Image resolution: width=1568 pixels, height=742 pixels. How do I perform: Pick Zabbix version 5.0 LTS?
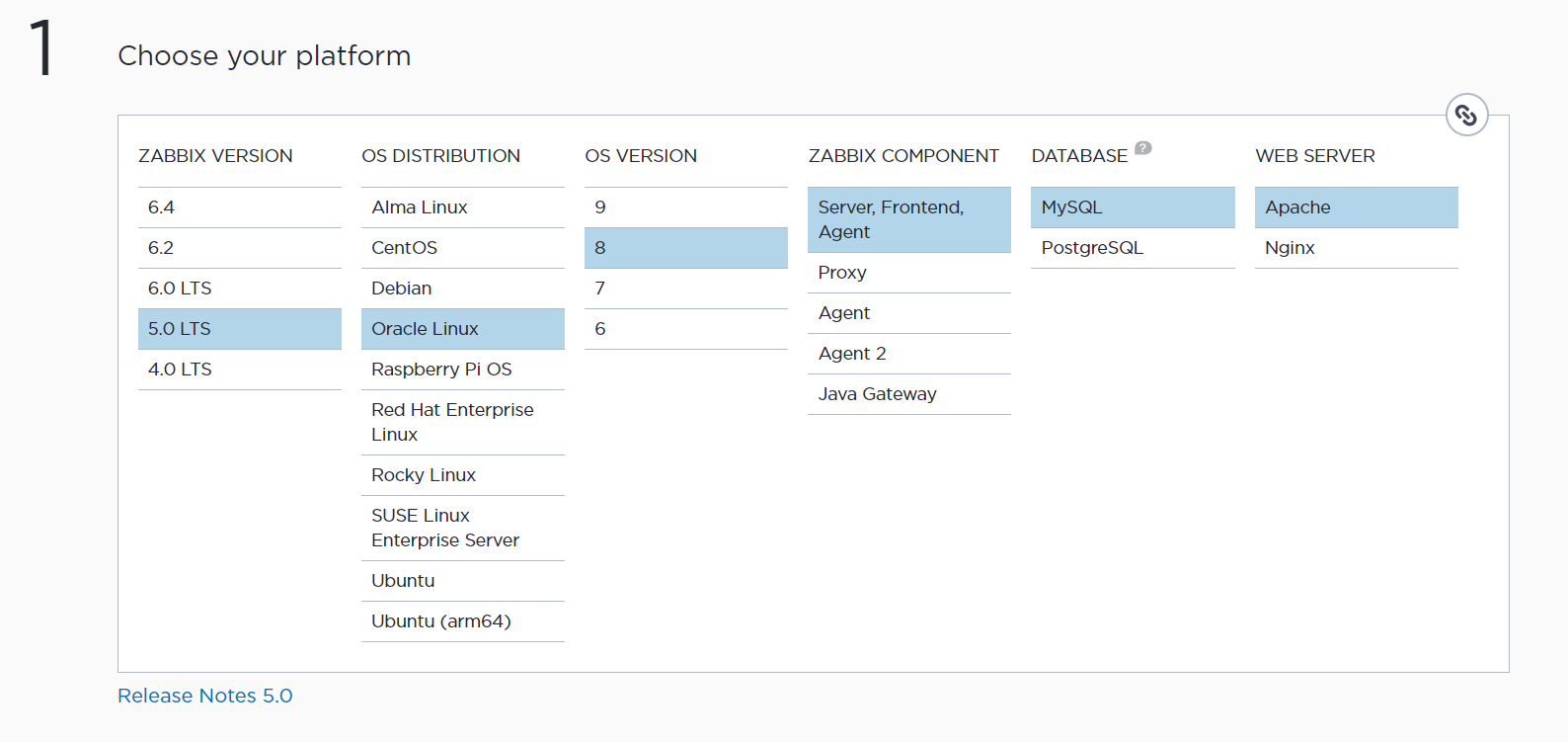click(240, 329)
